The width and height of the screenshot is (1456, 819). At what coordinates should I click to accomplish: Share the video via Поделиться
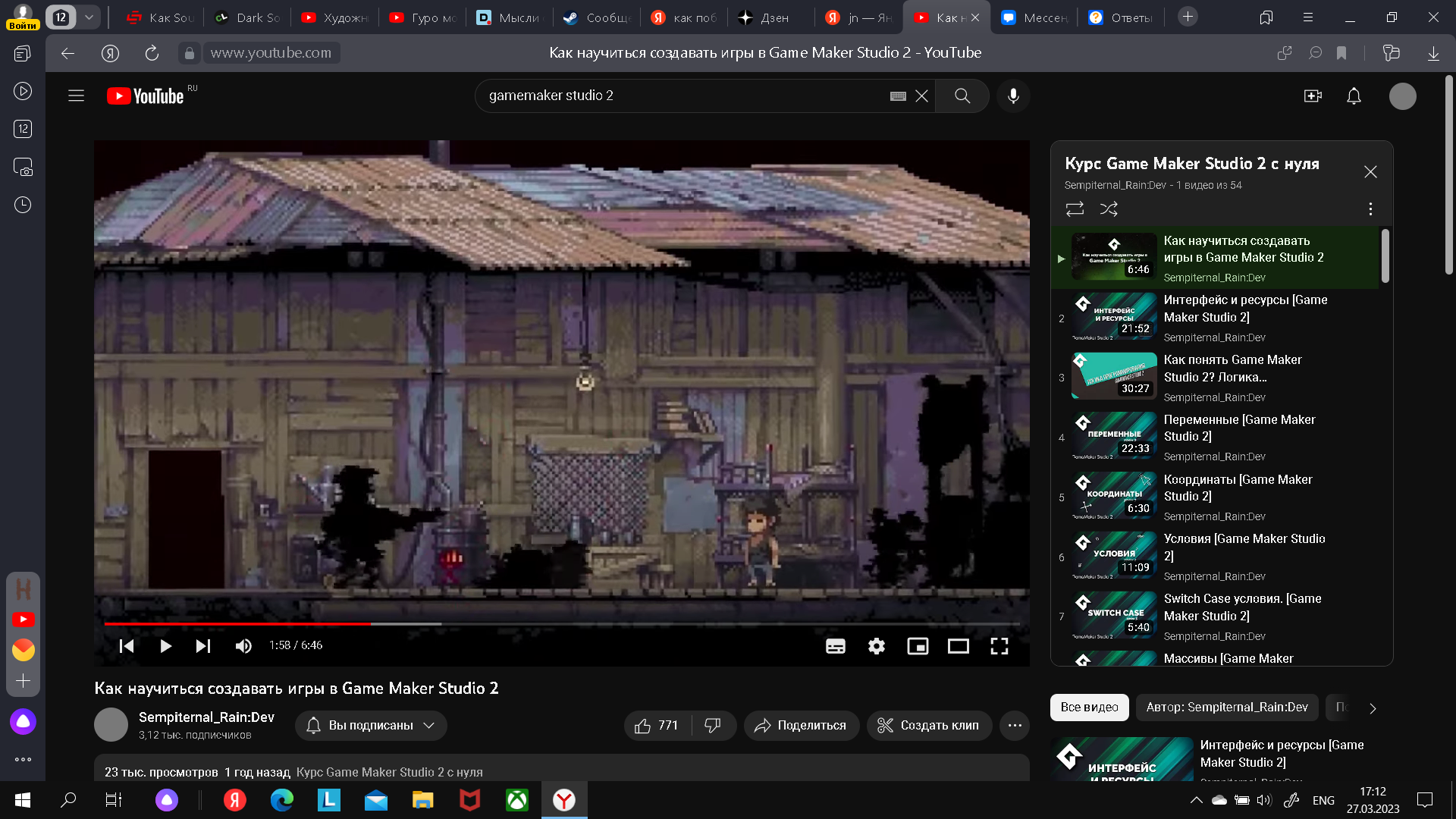(x=801, y=726)
